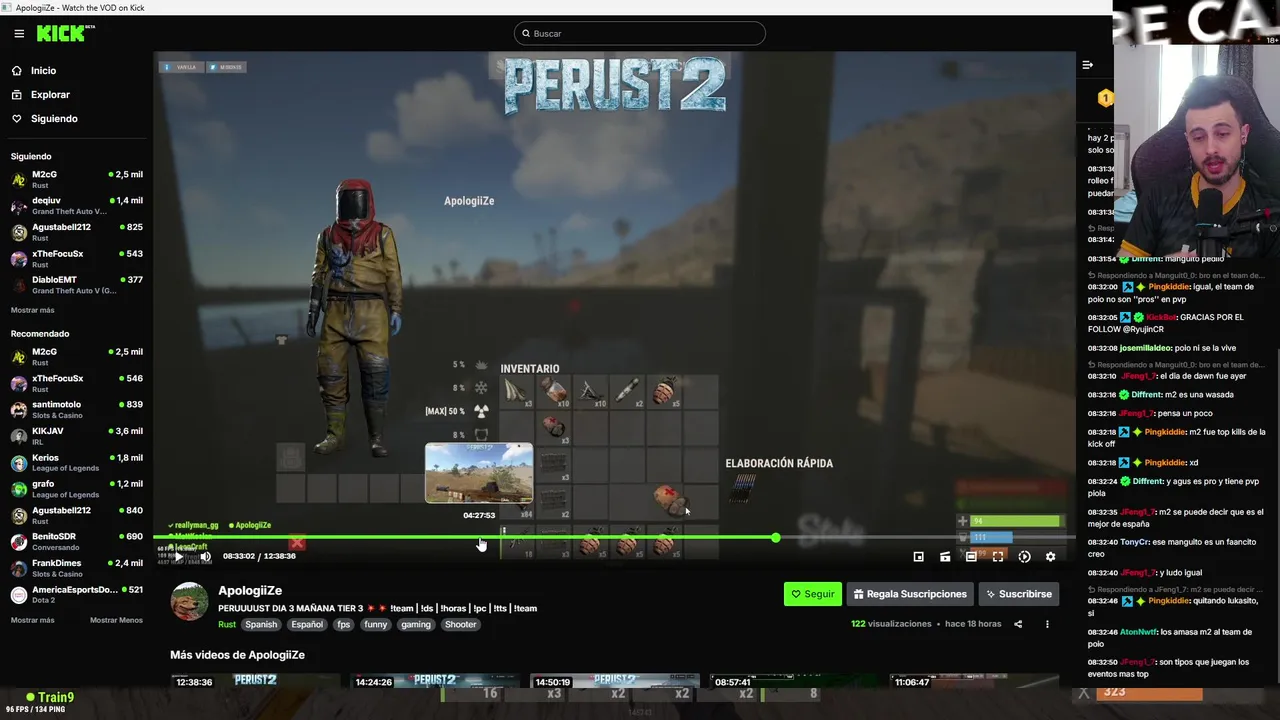Image resolution: width=1280 pixels, height=720 pixels.
Task: Open followed channel deqiuv
Action: click(76, 206)
